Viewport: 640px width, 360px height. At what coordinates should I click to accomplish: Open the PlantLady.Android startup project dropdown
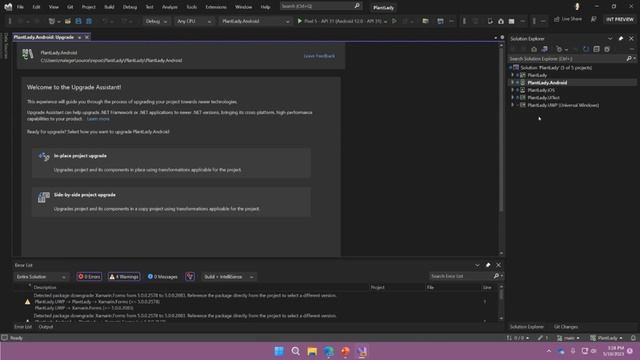256,21
